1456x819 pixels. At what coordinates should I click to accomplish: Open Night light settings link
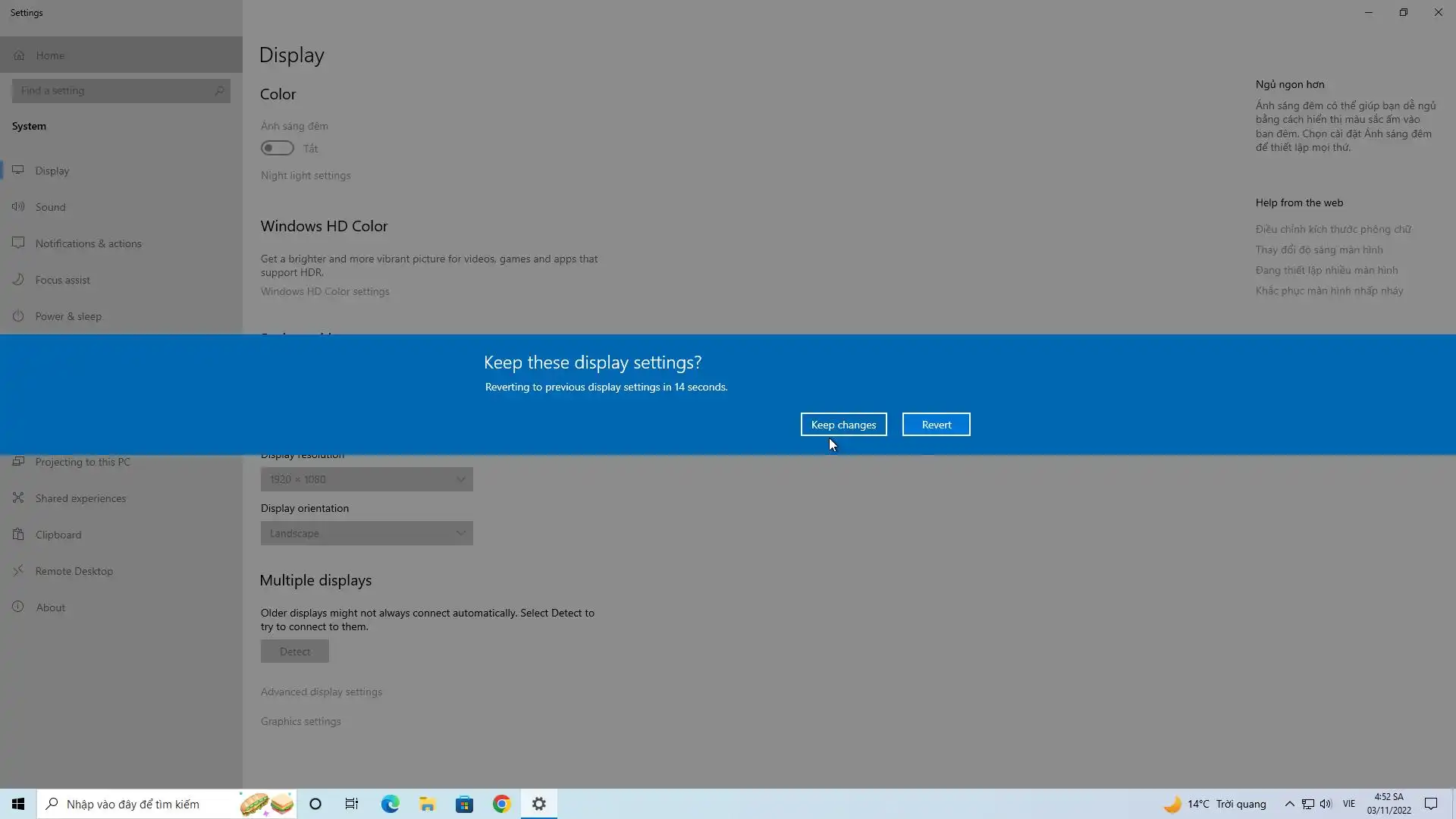tap(306, 175)
